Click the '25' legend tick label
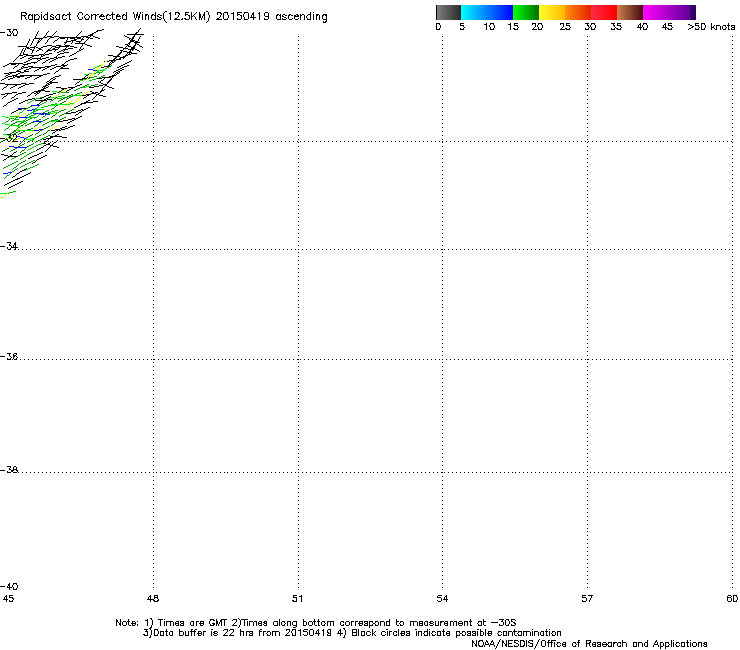 pyautogui.click(x=565, y=27)
